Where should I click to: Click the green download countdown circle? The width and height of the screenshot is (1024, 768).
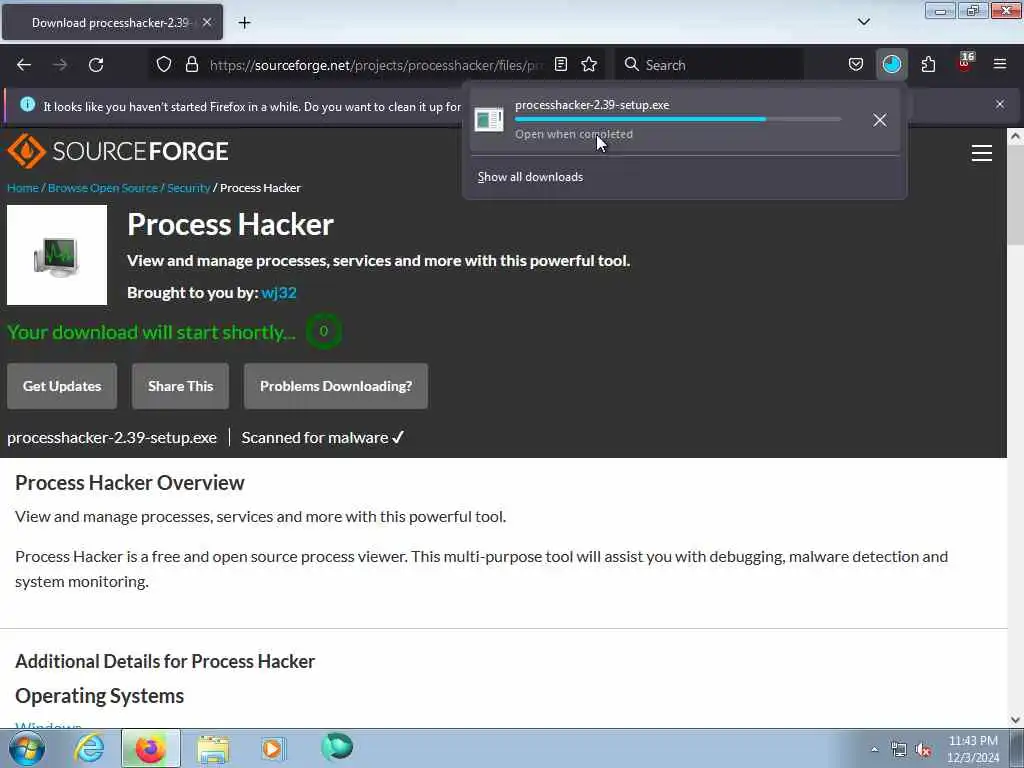(x=323, y=331)
